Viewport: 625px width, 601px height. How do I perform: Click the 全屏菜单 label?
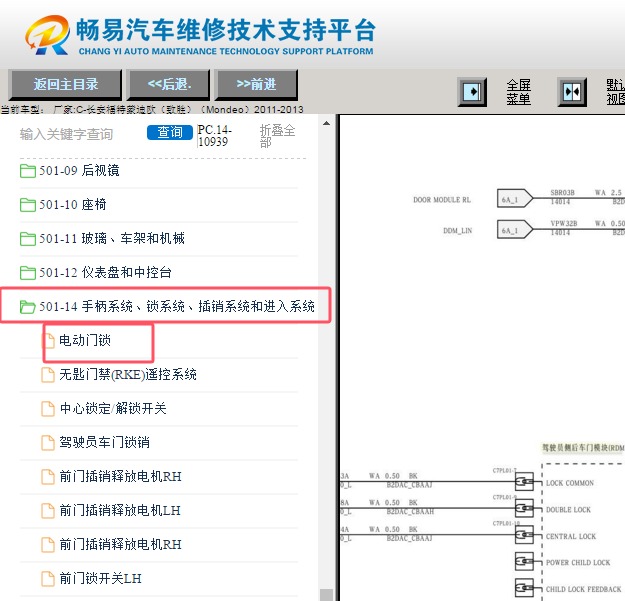pos(519,92)
